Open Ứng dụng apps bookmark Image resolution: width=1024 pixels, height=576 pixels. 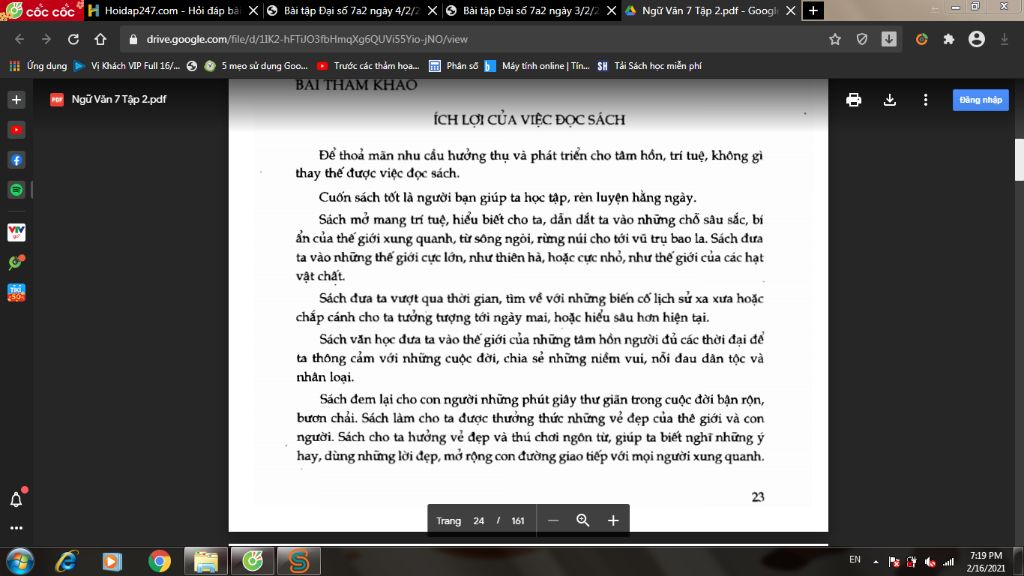[x=38, y=66]
